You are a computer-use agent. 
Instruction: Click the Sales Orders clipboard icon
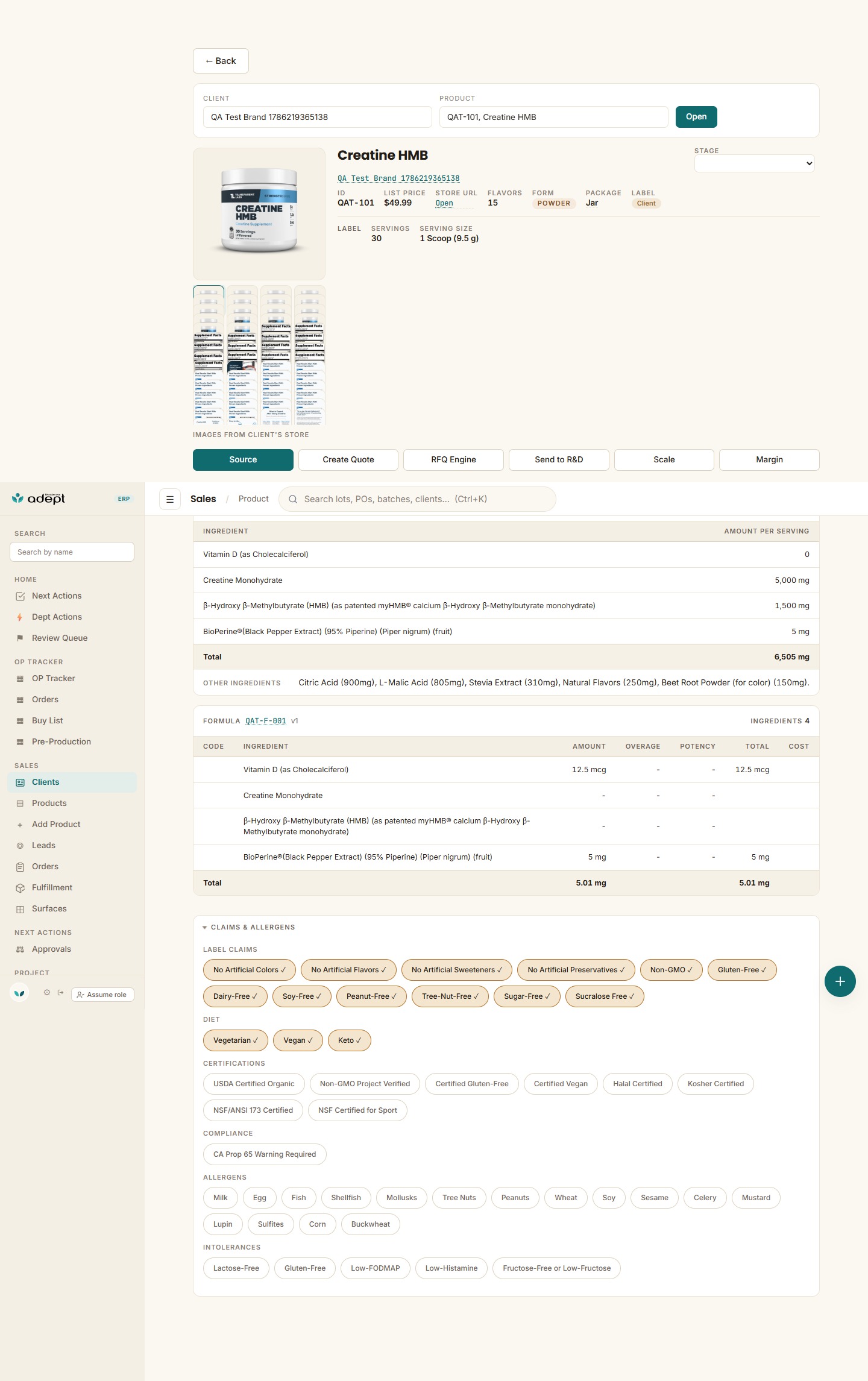[x=20, y=867]
